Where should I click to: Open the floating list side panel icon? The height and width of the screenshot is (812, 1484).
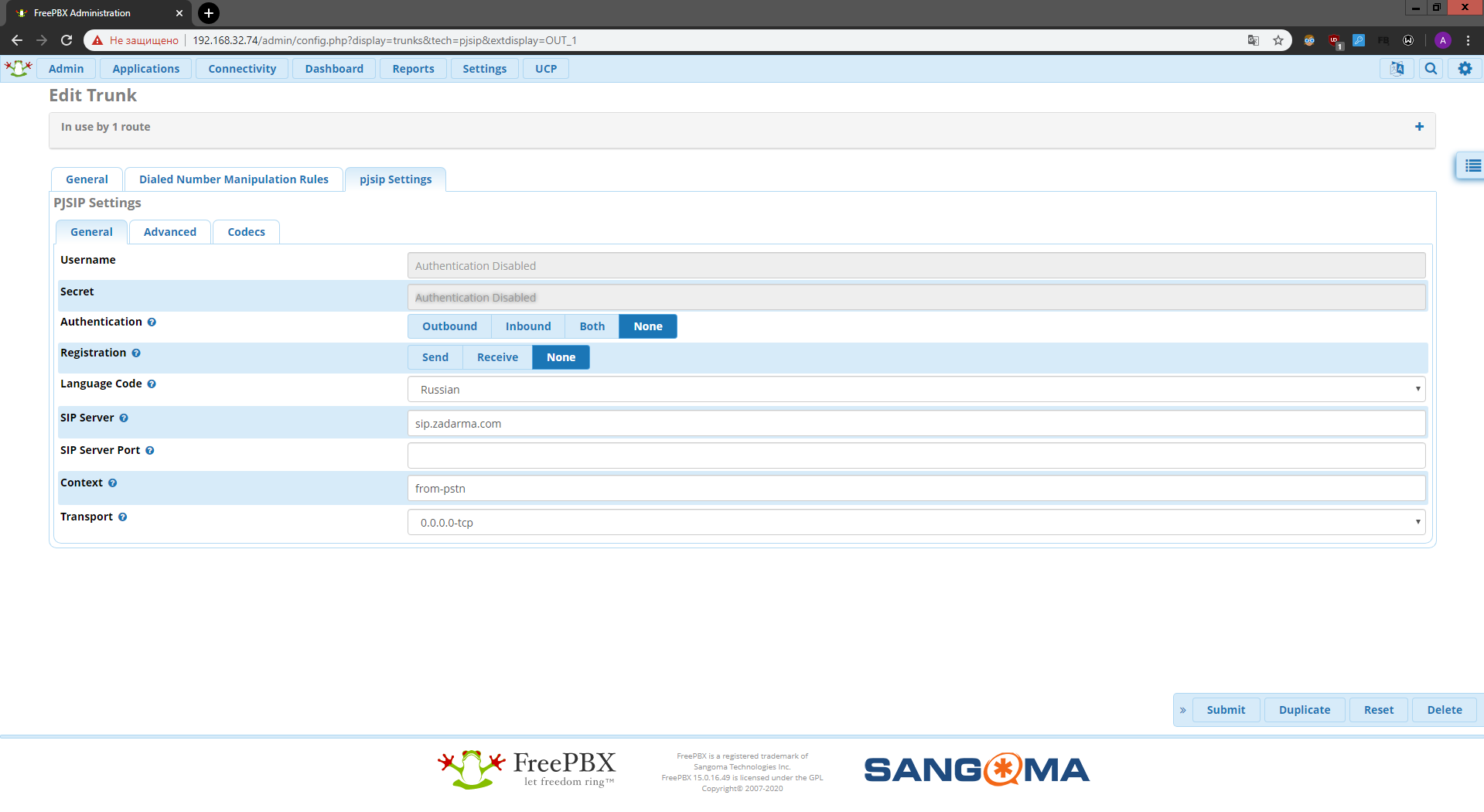(x=1472, y=165)
